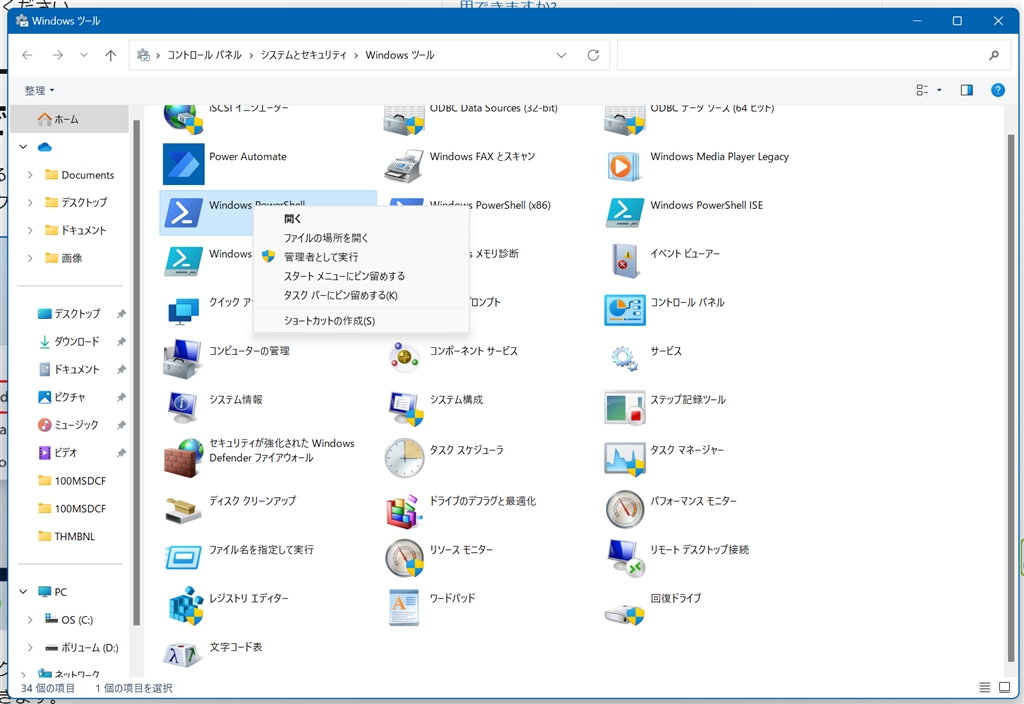The height and width of the screenshot is (704, 1024).
Task: Select the ワードパッド icon
Action: 404,607
